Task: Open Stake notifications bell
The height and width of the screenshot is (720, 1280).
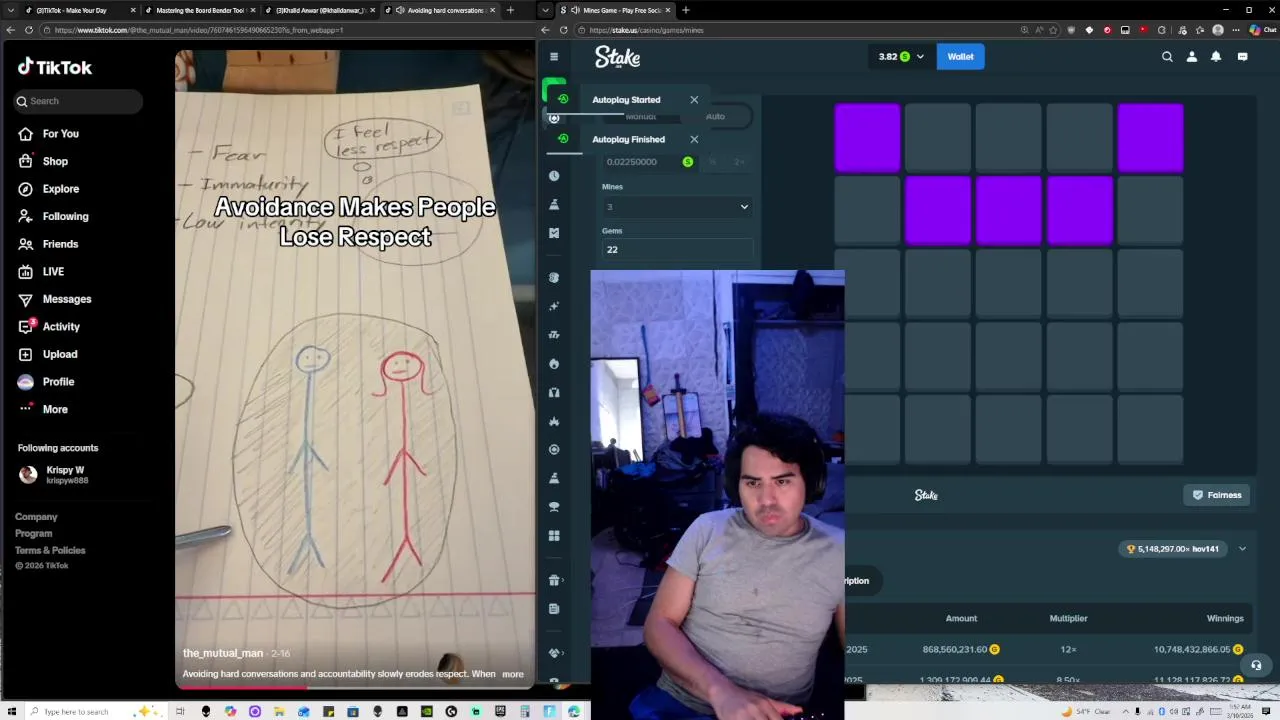Action: tap(1216, 57)
